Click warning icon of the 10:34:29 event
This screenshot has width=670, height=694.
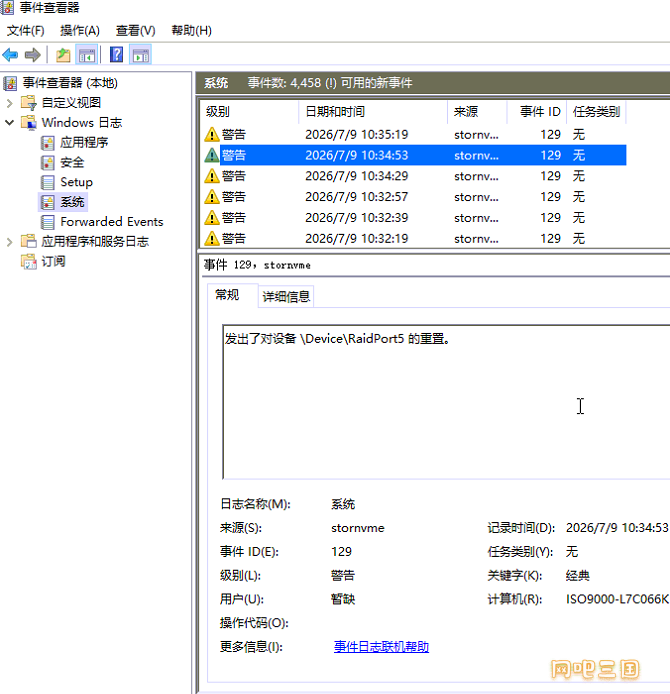[x=212, y=176]
